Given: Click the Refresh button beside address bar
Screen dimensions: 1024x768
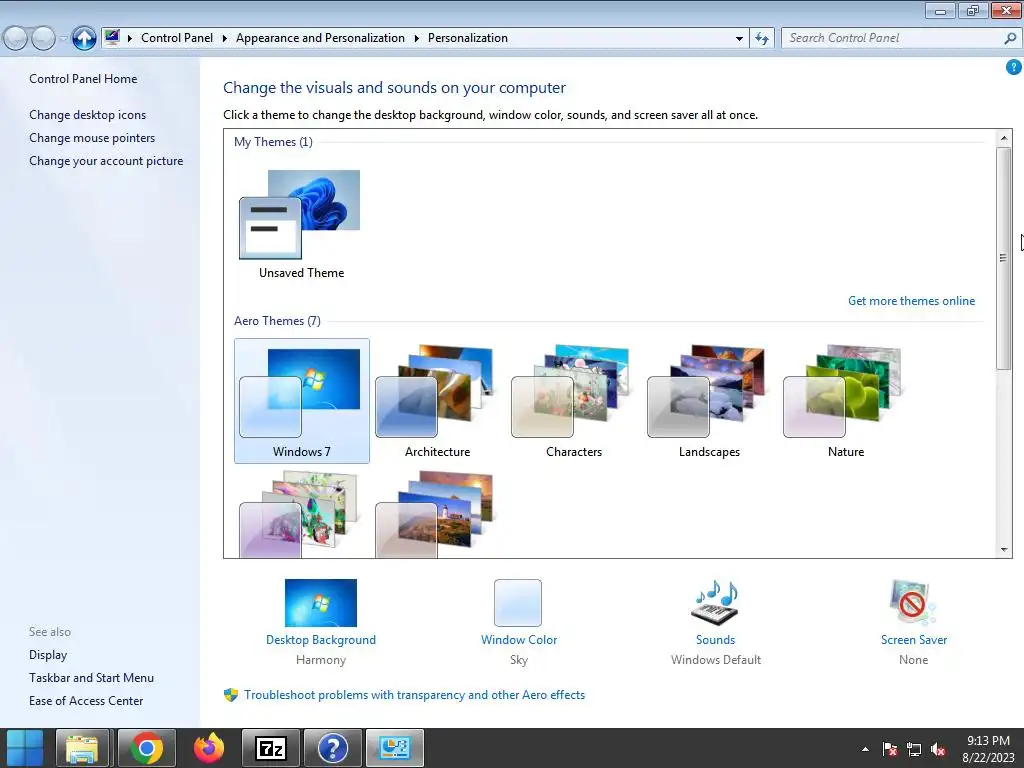Looking at the screenshot, I should 761,39.
